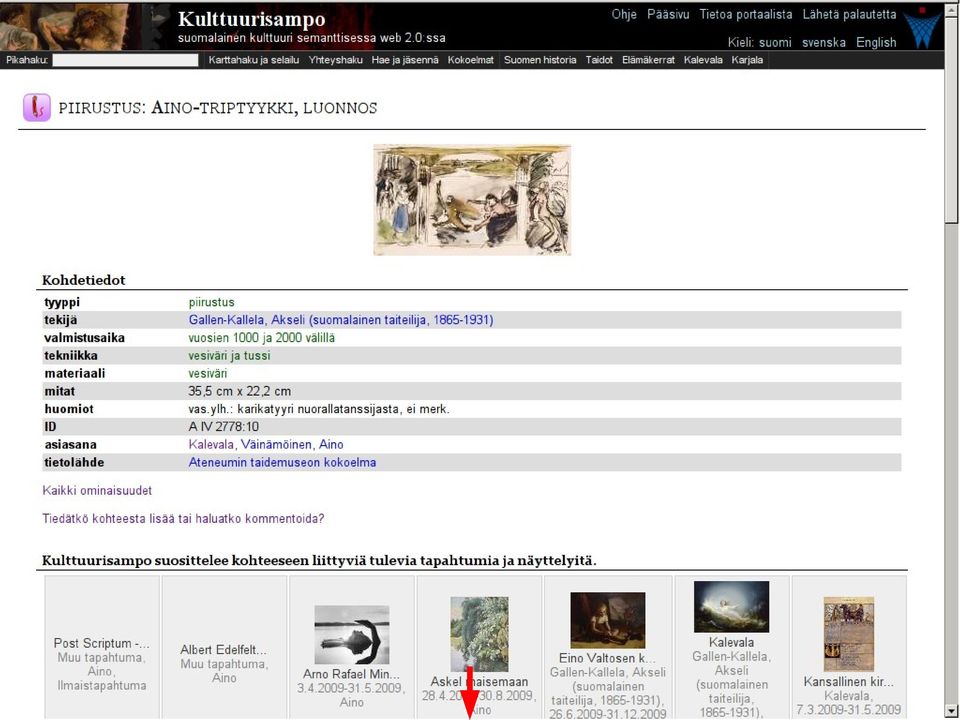Open Karjala menu item
960x720 pixels.
(x=747, y=60)
